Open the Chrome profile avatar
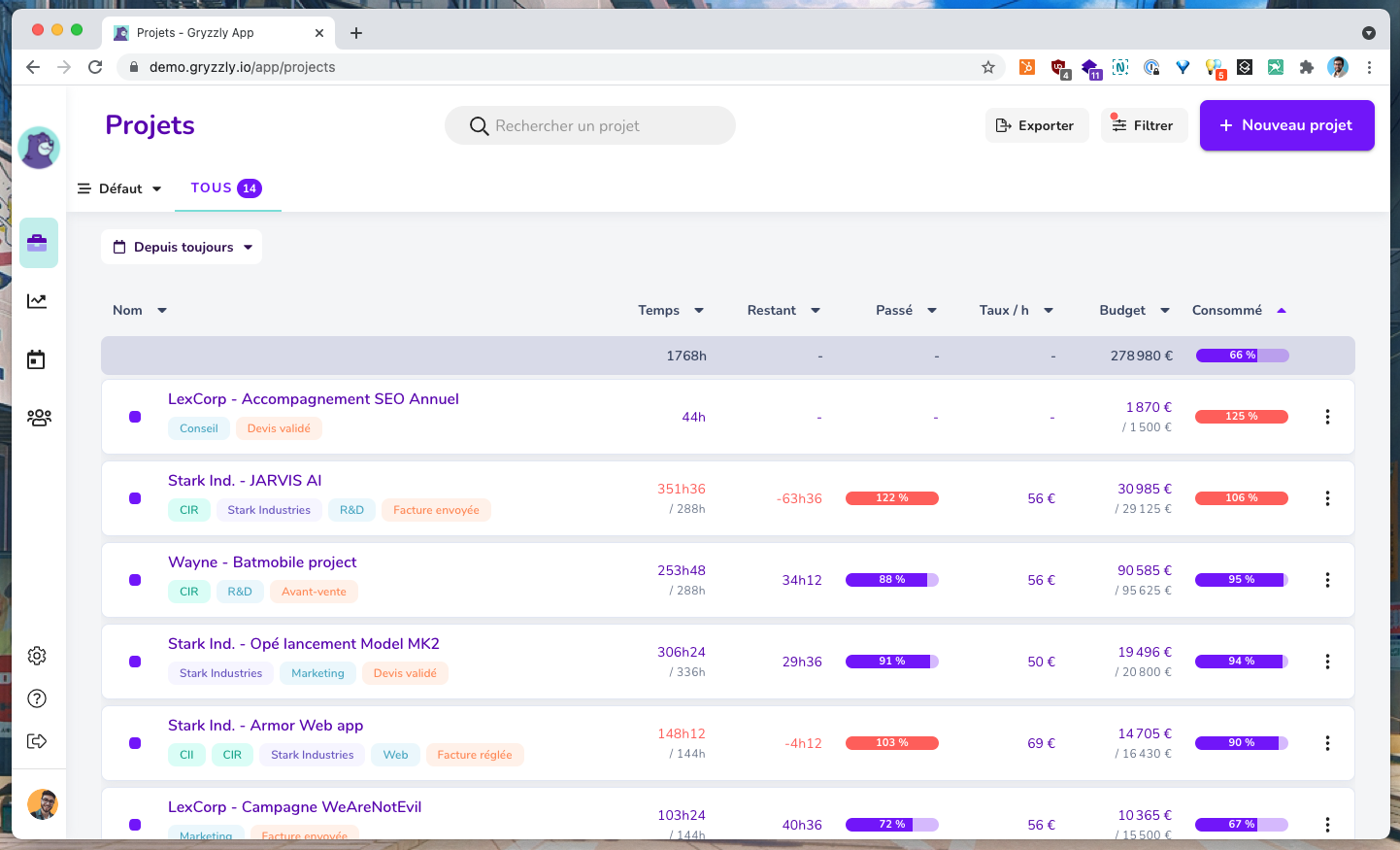This screenshot has width=1400, height=850. point(1338,67)
